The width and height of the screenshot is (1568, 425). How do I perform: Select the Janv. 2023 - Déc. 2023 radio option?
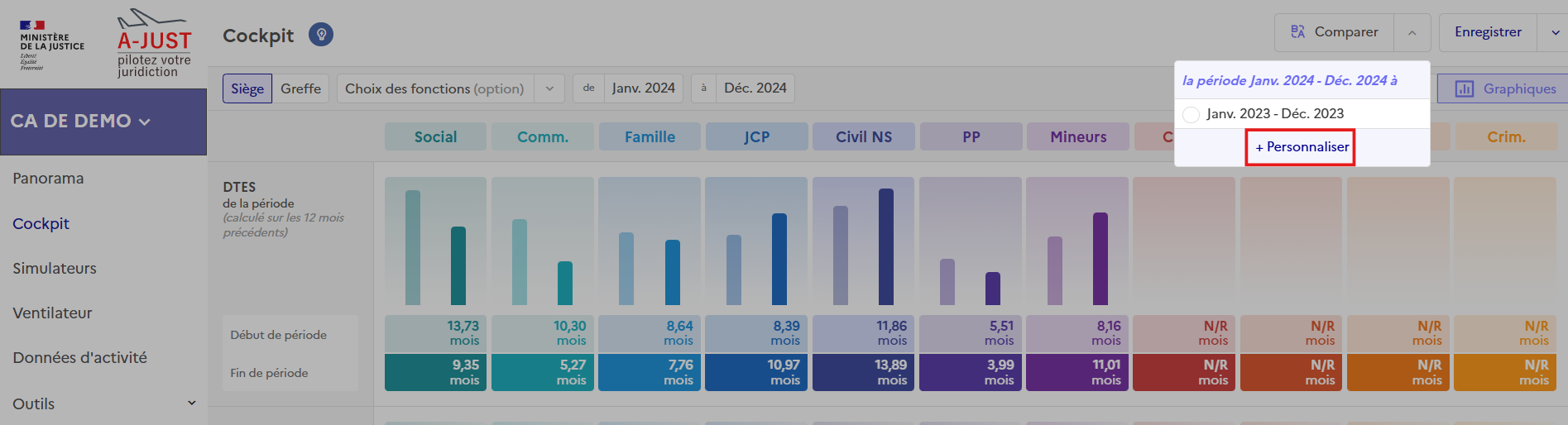click(x=1191, y=114)
